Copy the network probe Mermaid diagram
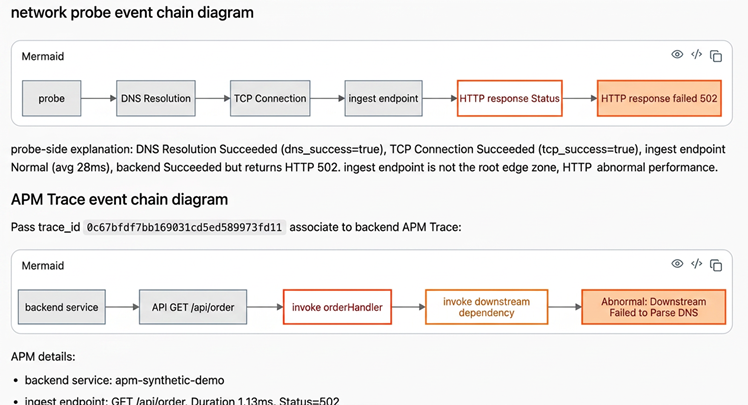 pyautogui.click(x=716, y=56)
